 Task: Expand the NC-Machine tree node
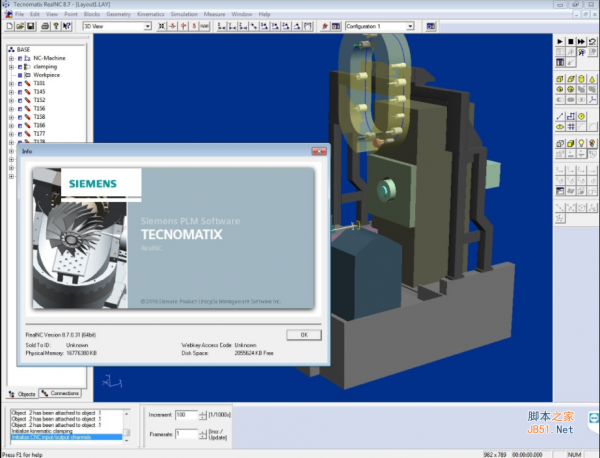11,58
